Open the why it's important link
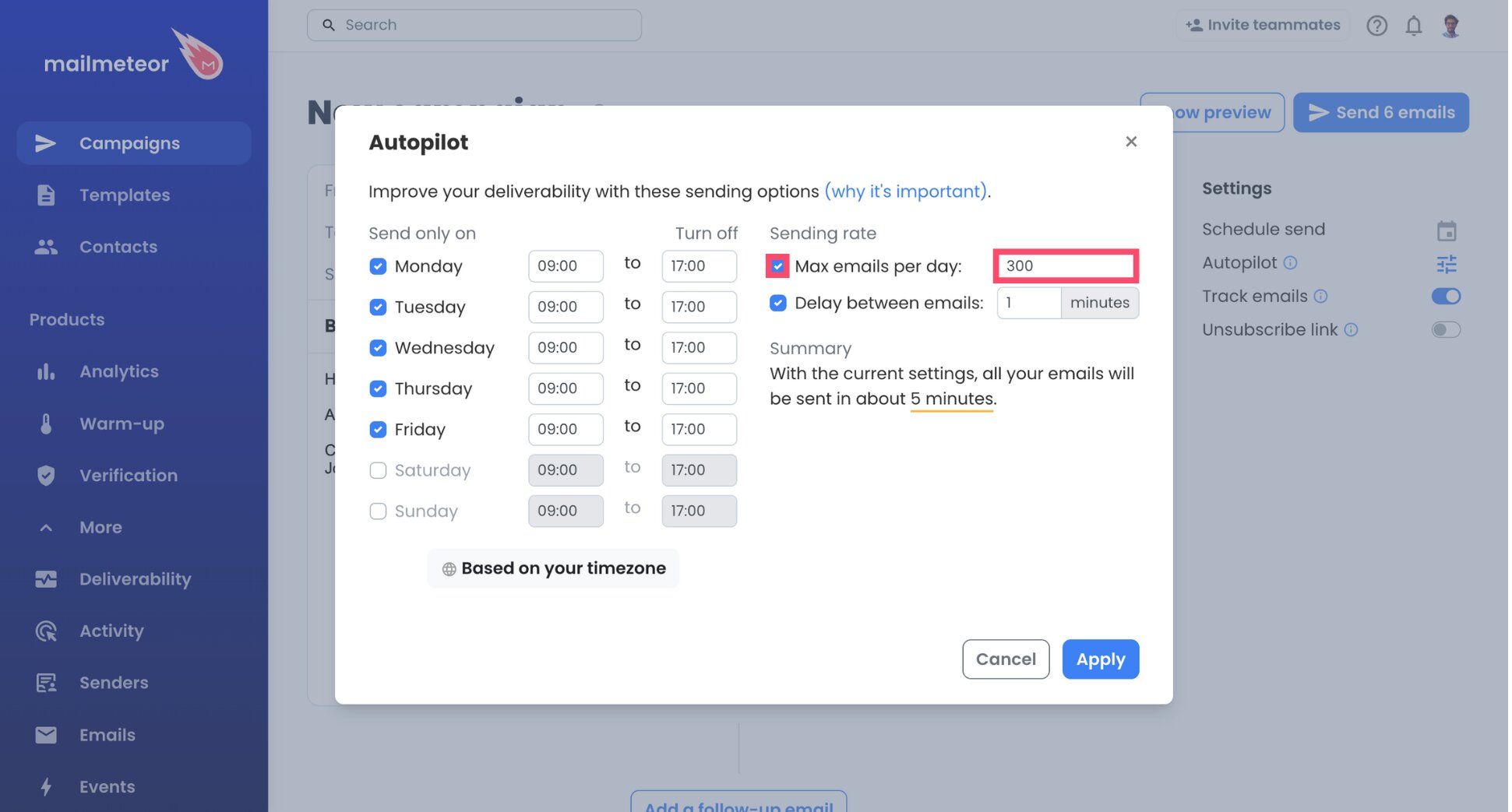The height and width of the screenshot is (812, 1512). [x=906, y=192]
